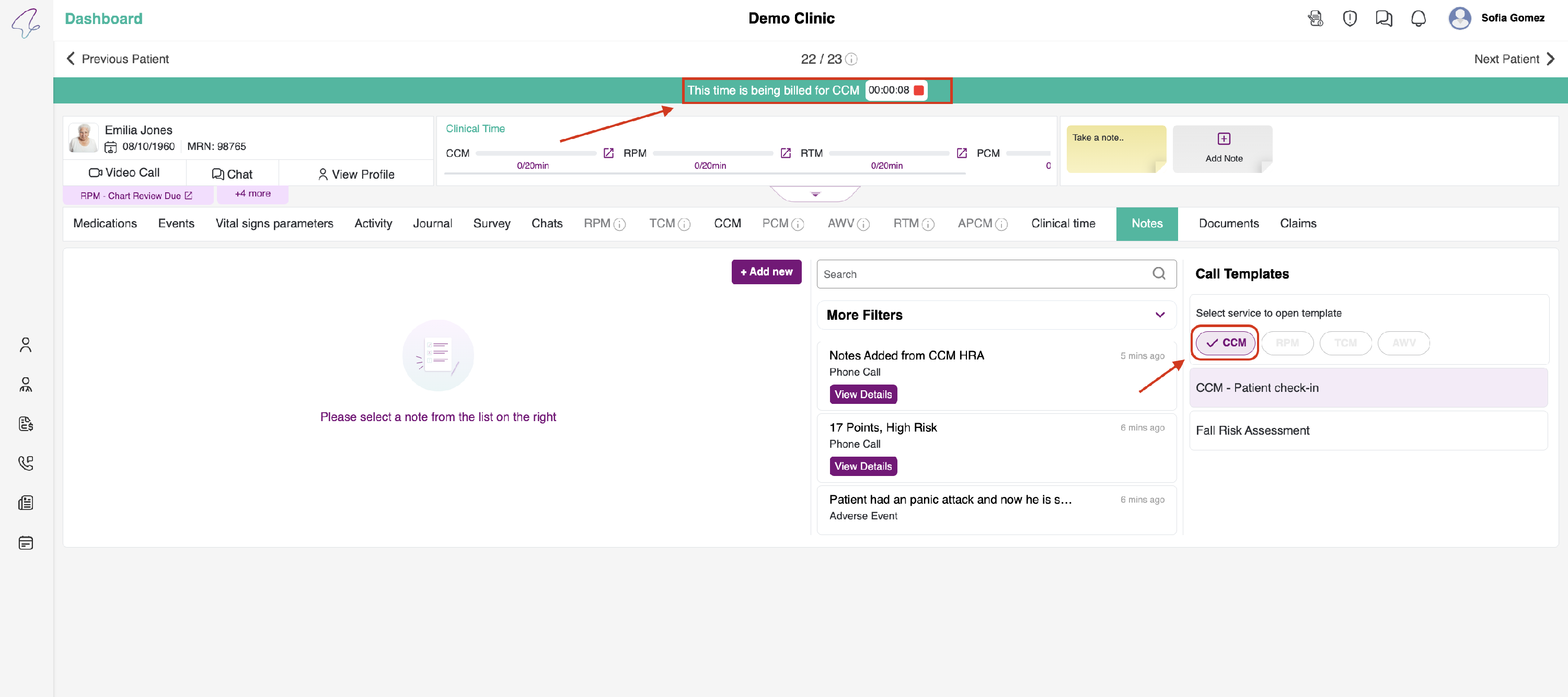Open the Medications tab

[x=105, y=224]
